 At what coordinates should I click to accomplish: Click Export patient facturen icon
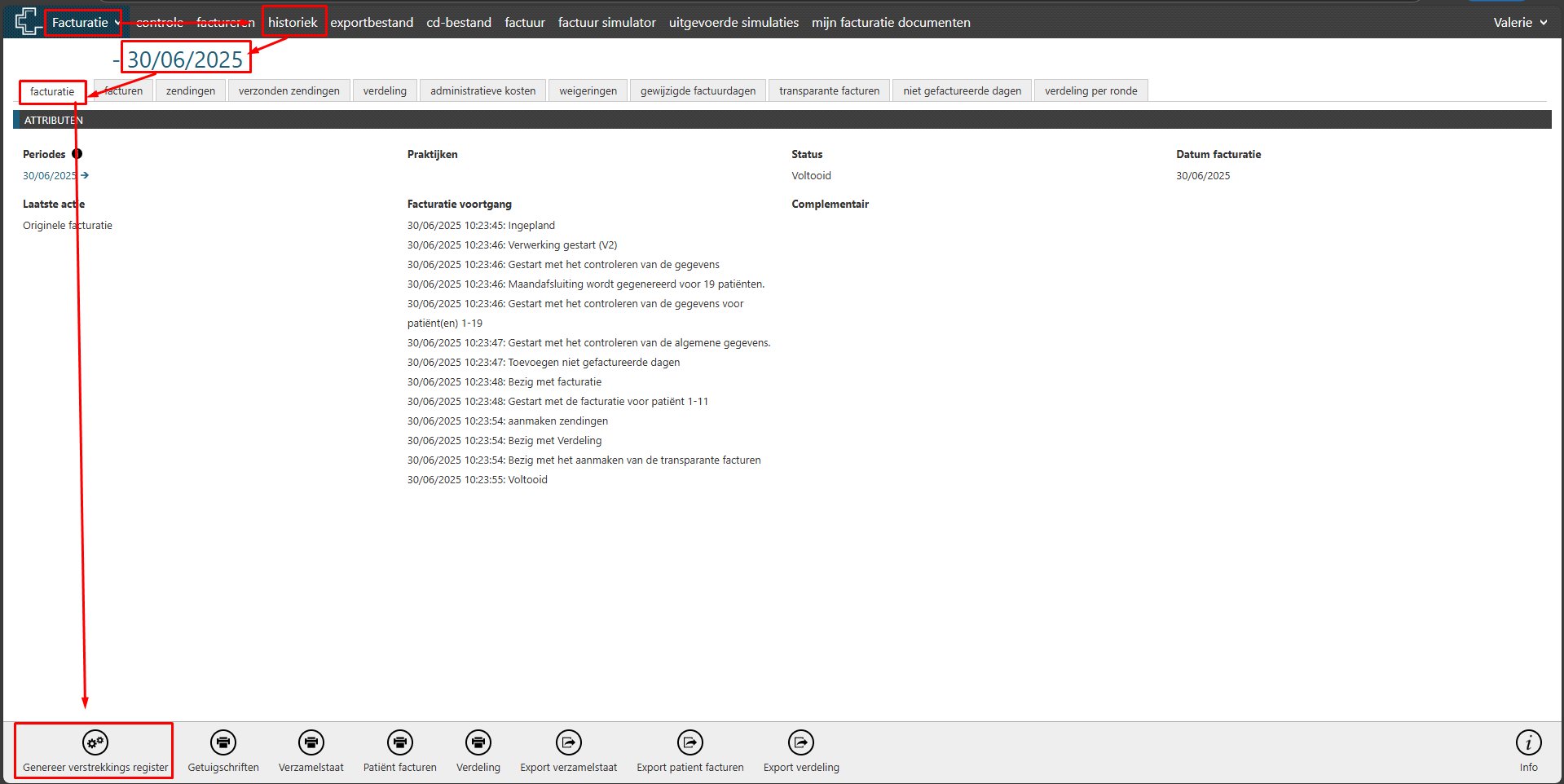tap(690, 742)
